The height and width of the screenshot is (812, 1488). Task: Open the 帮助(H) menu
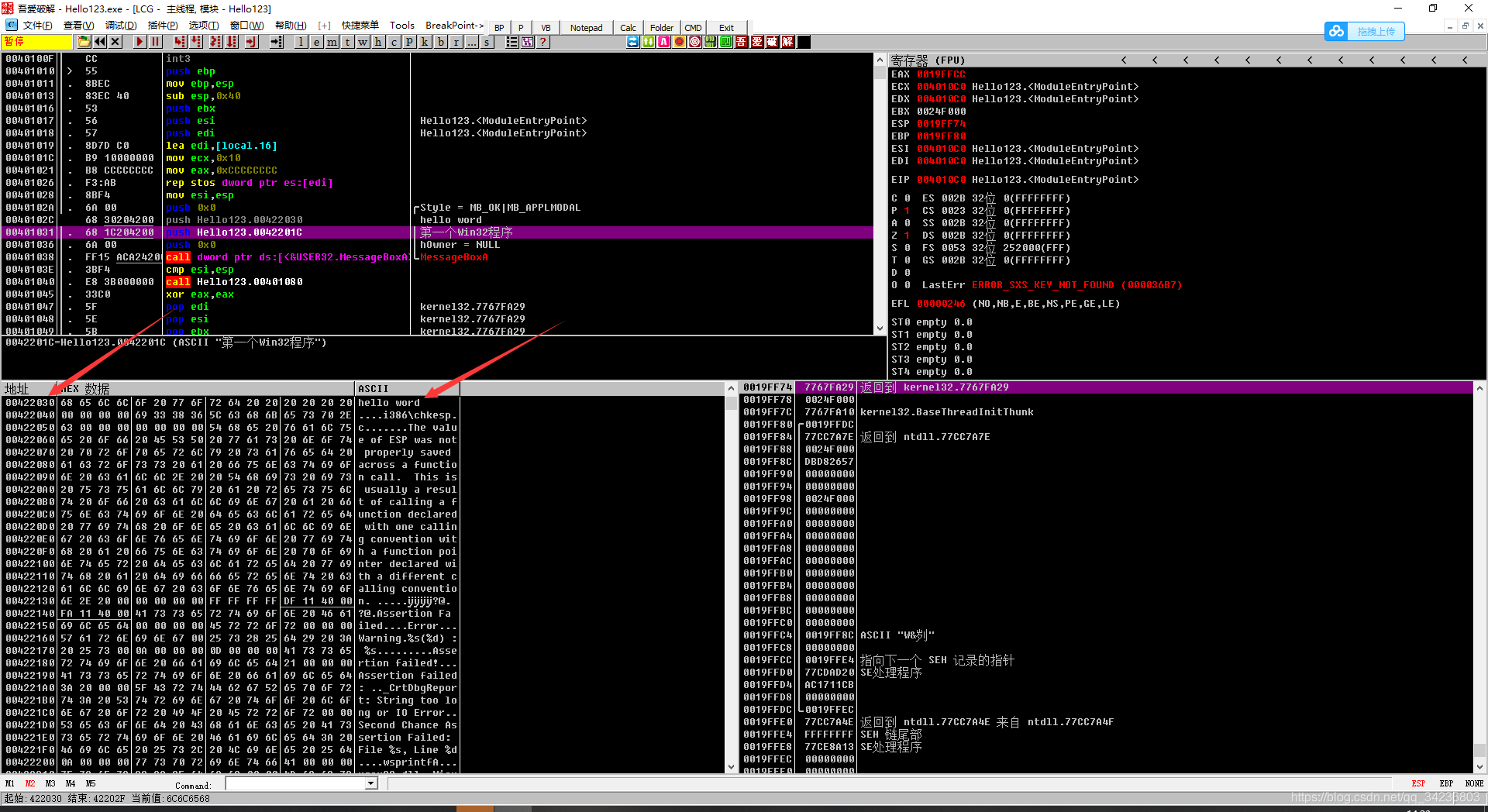tap(291, 26)
